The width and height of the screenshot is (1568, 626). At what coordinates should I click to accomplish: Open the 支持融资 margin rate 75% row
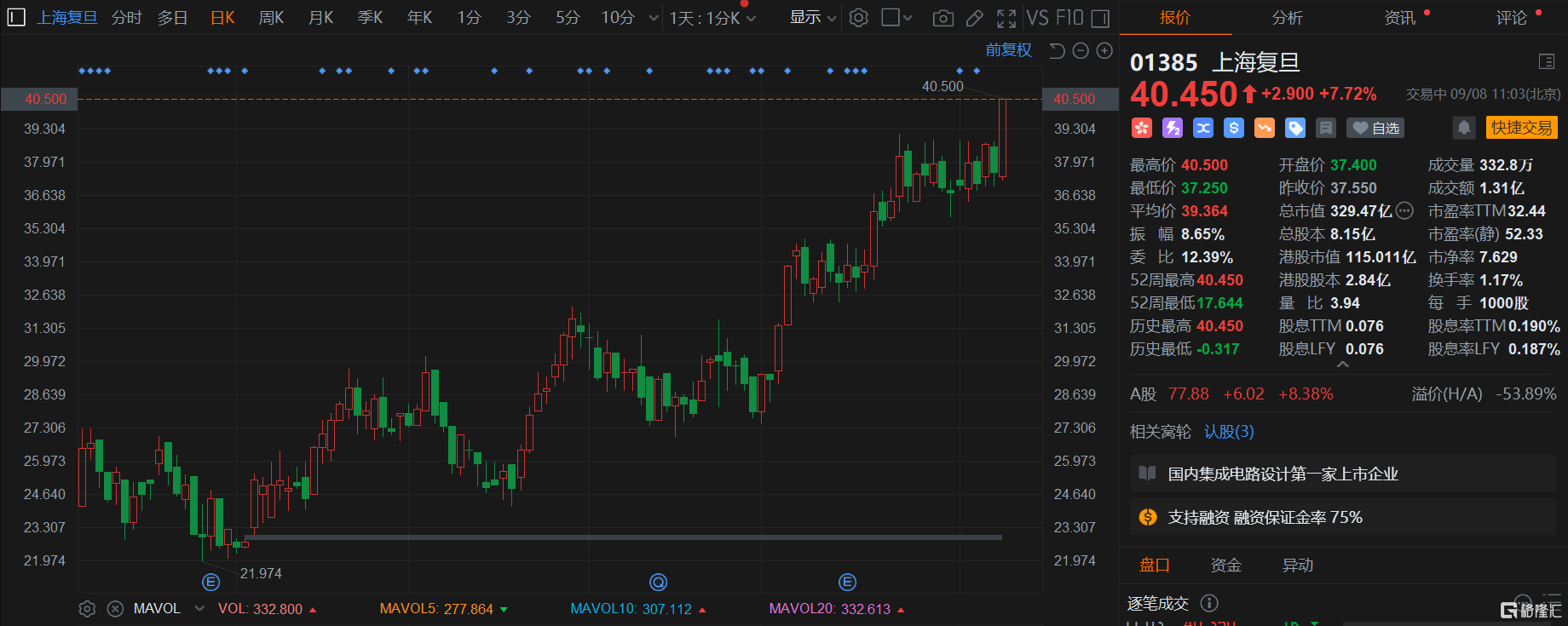coord(1344,517)
